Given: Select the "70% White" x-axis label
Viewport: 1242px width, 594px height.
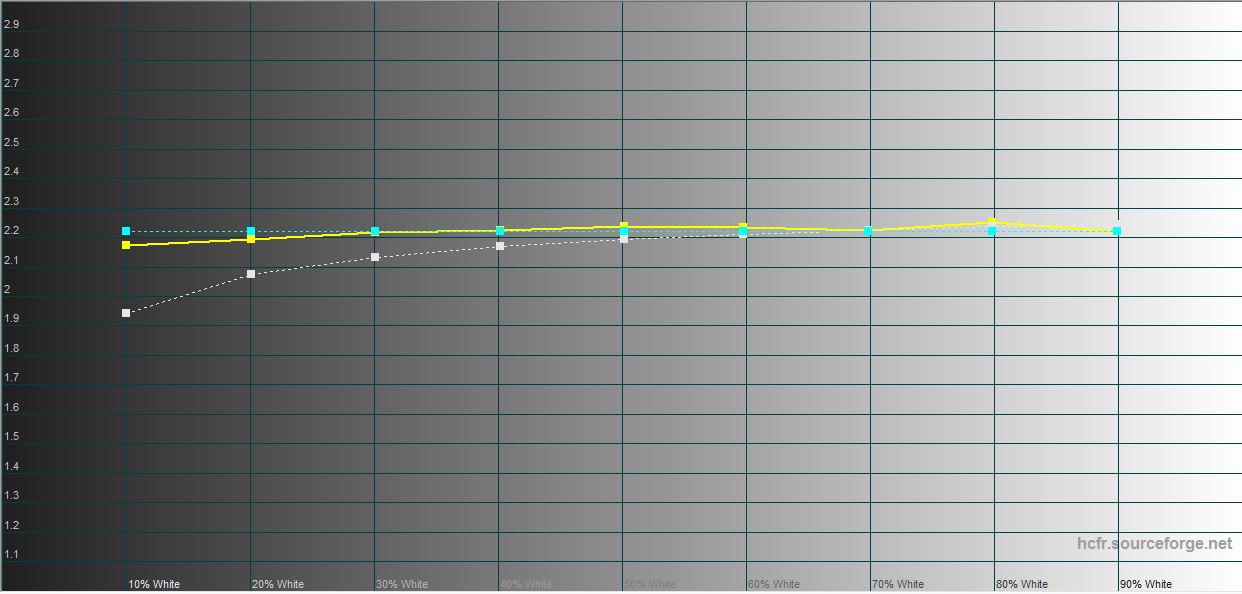Looking at the screenshot, I should tap(898, 584).
